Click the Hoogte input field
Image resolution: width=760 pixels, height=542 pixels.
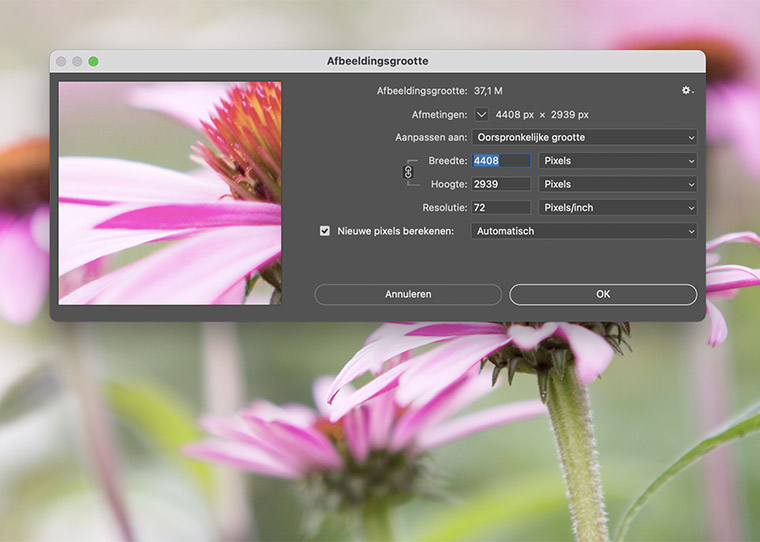501,184
